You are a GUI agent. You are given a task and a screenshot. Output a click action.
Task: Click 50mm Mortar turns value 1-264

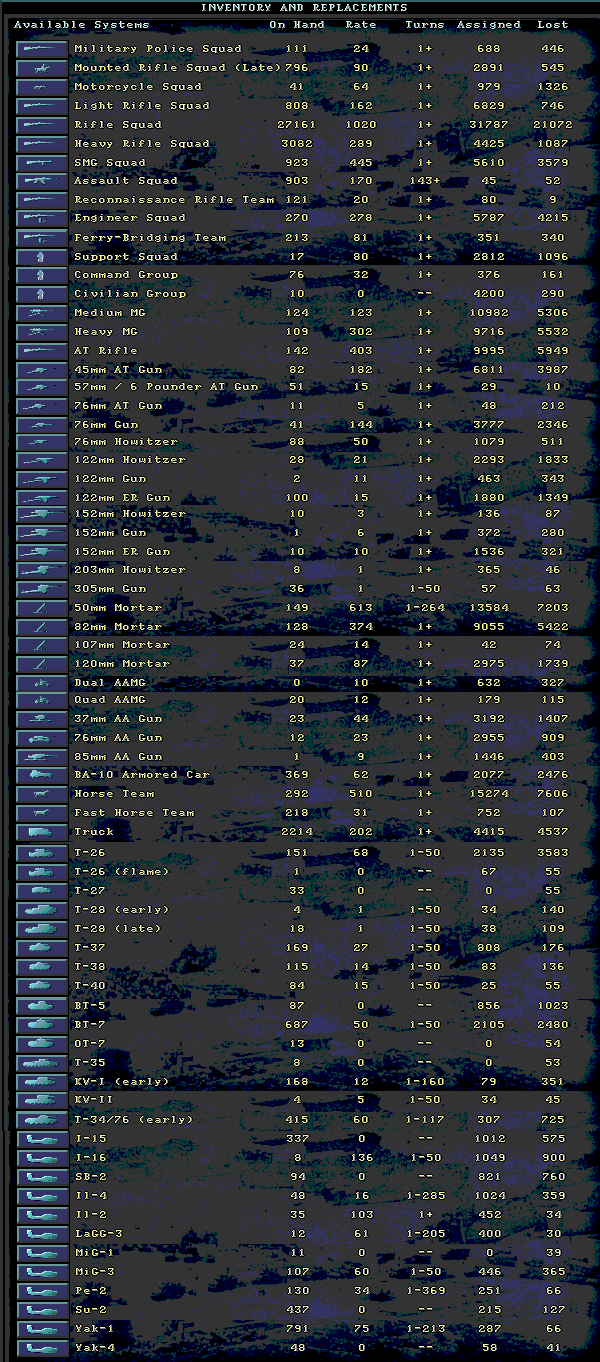[x=425, y=607]
